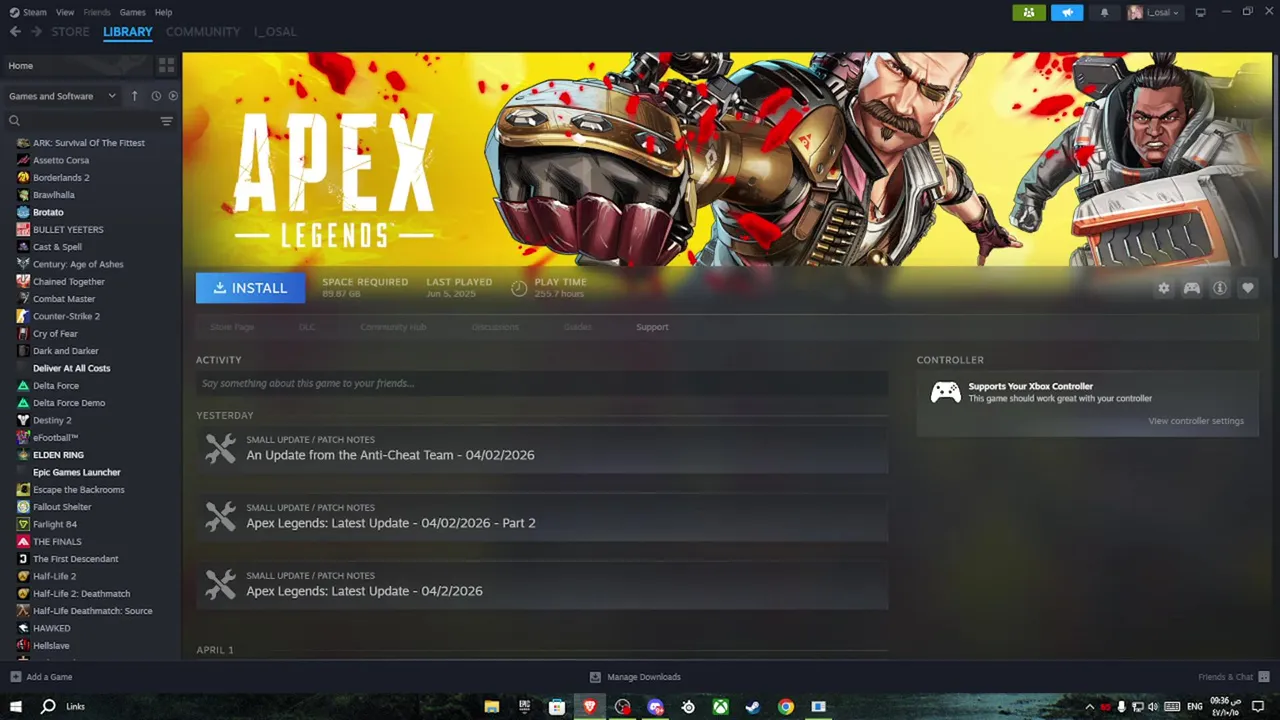Open the controller layout icon for Apex
This screenshot has width=1280, height=720.
click(1192, 288)
